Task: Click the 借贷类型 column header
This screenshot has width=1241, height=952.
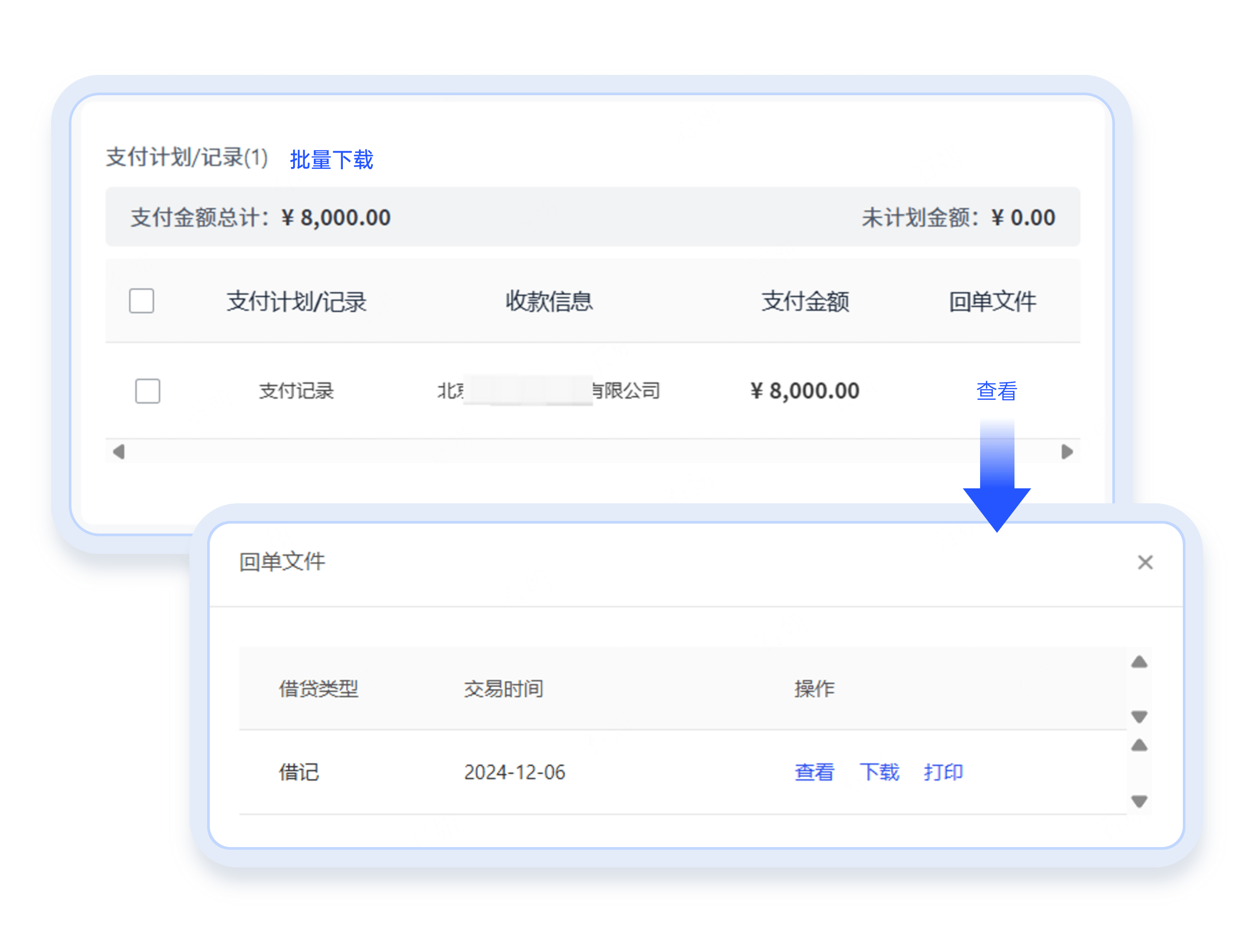Action: [319, 689]
